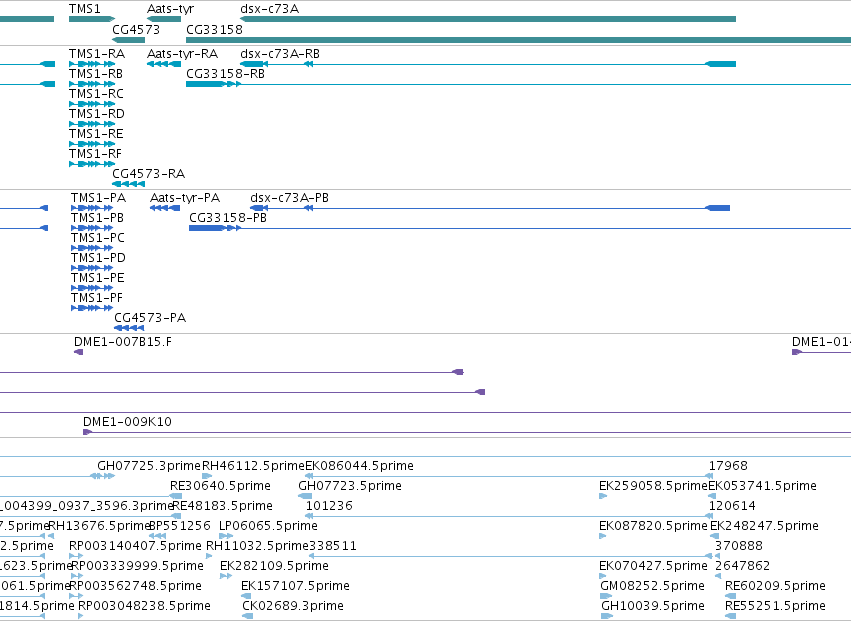
Task: Click the EK259058.5prime EST label
Action: coord(653,486)
